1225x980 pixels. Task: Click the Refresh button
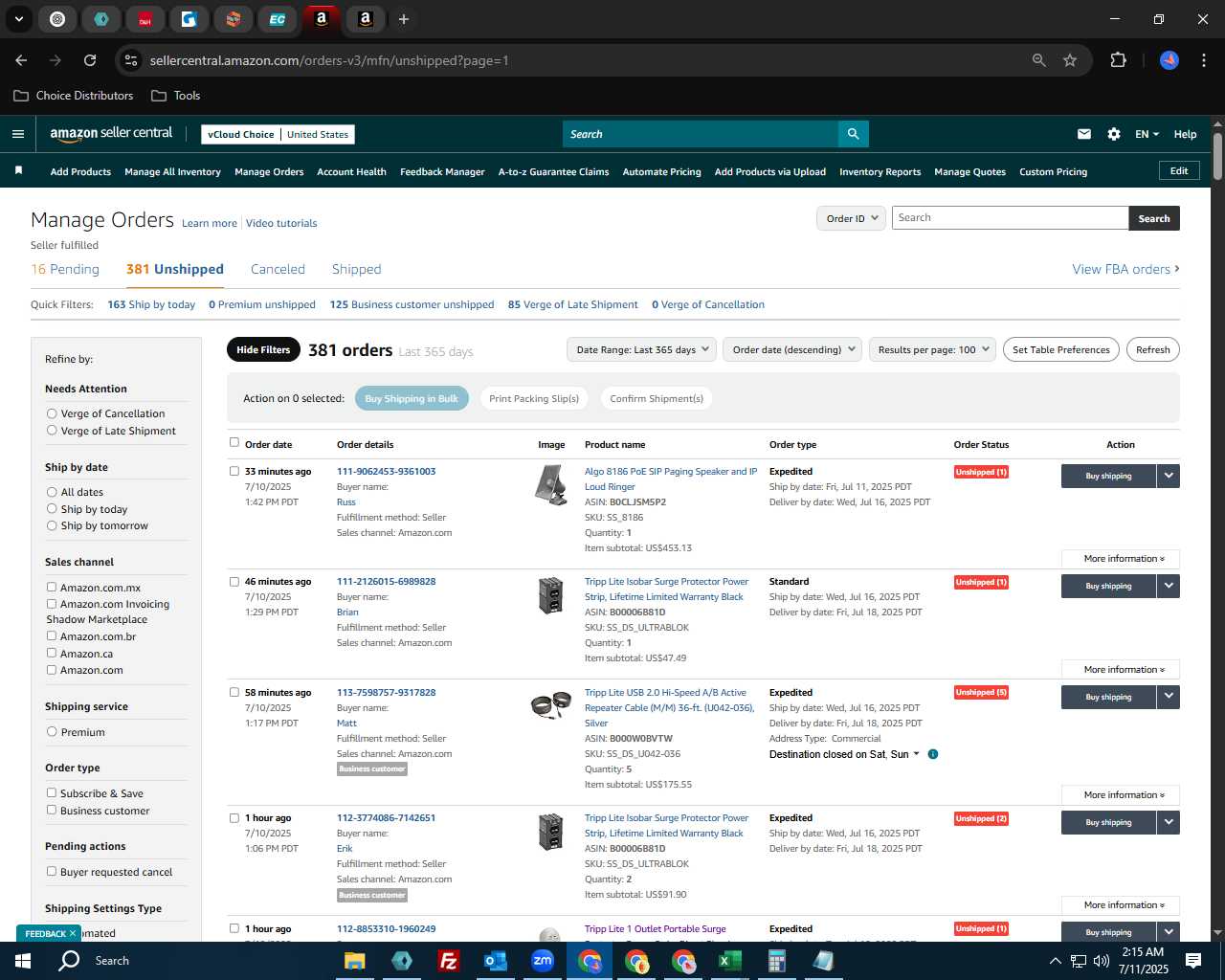[1152, 349]
